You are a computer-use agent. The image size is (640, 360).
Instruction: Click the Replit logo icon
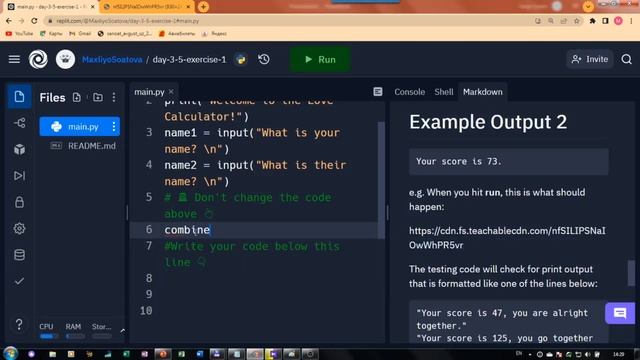click(x=38, y=60)
